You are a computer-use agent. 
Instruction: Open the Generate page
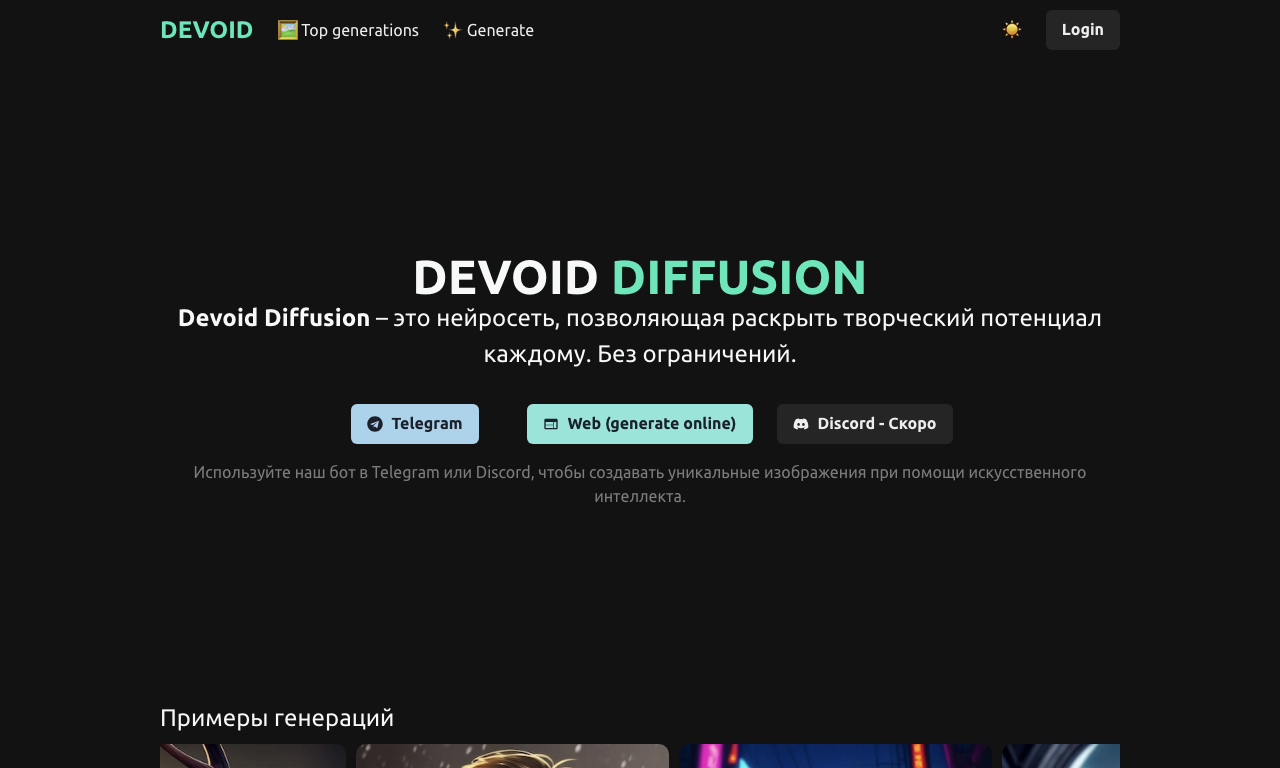click(488, 30)
